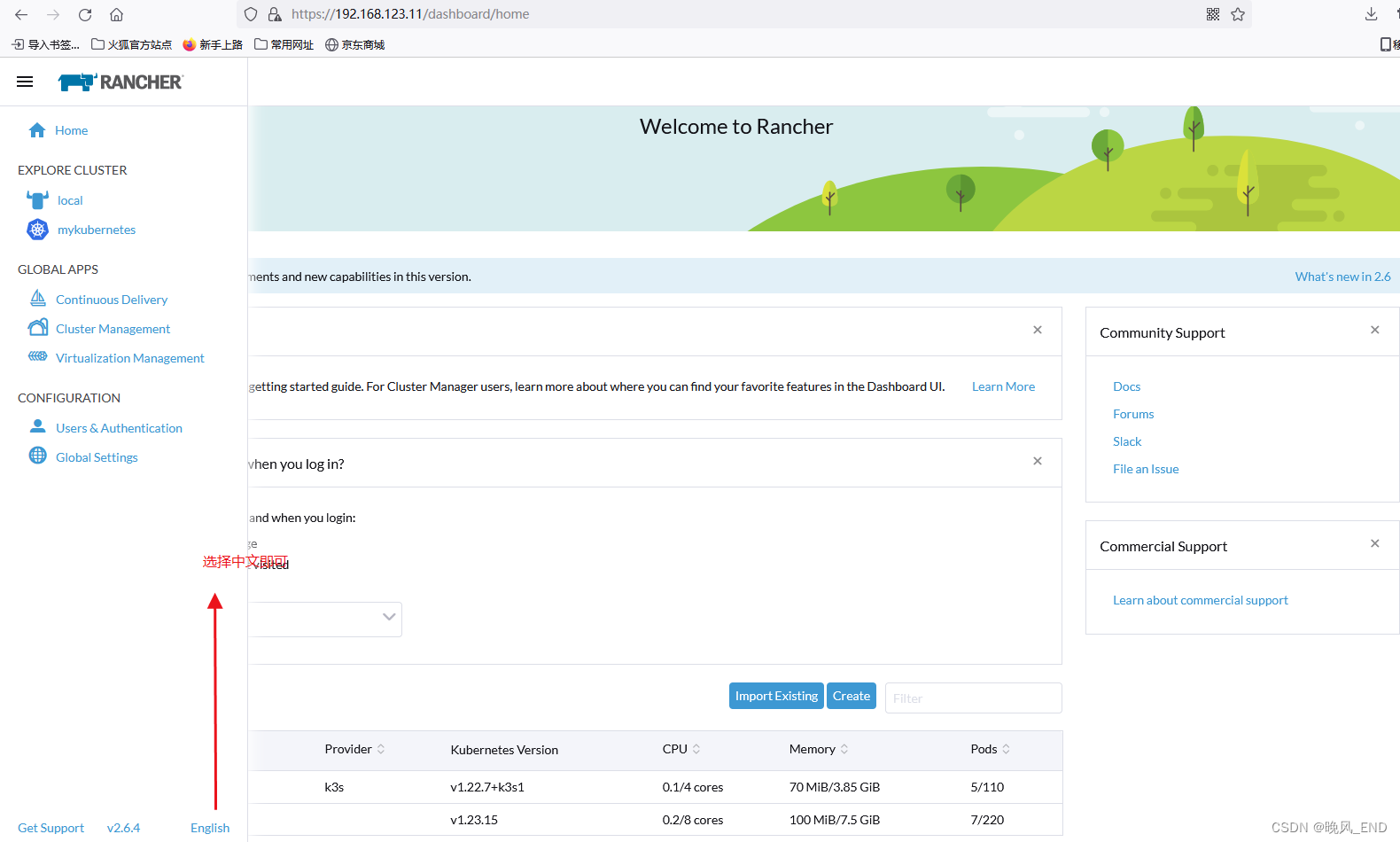The height and width of the screenshot is (842, 1400).
Task: Click the Home house icon
Action: point(37,130)
